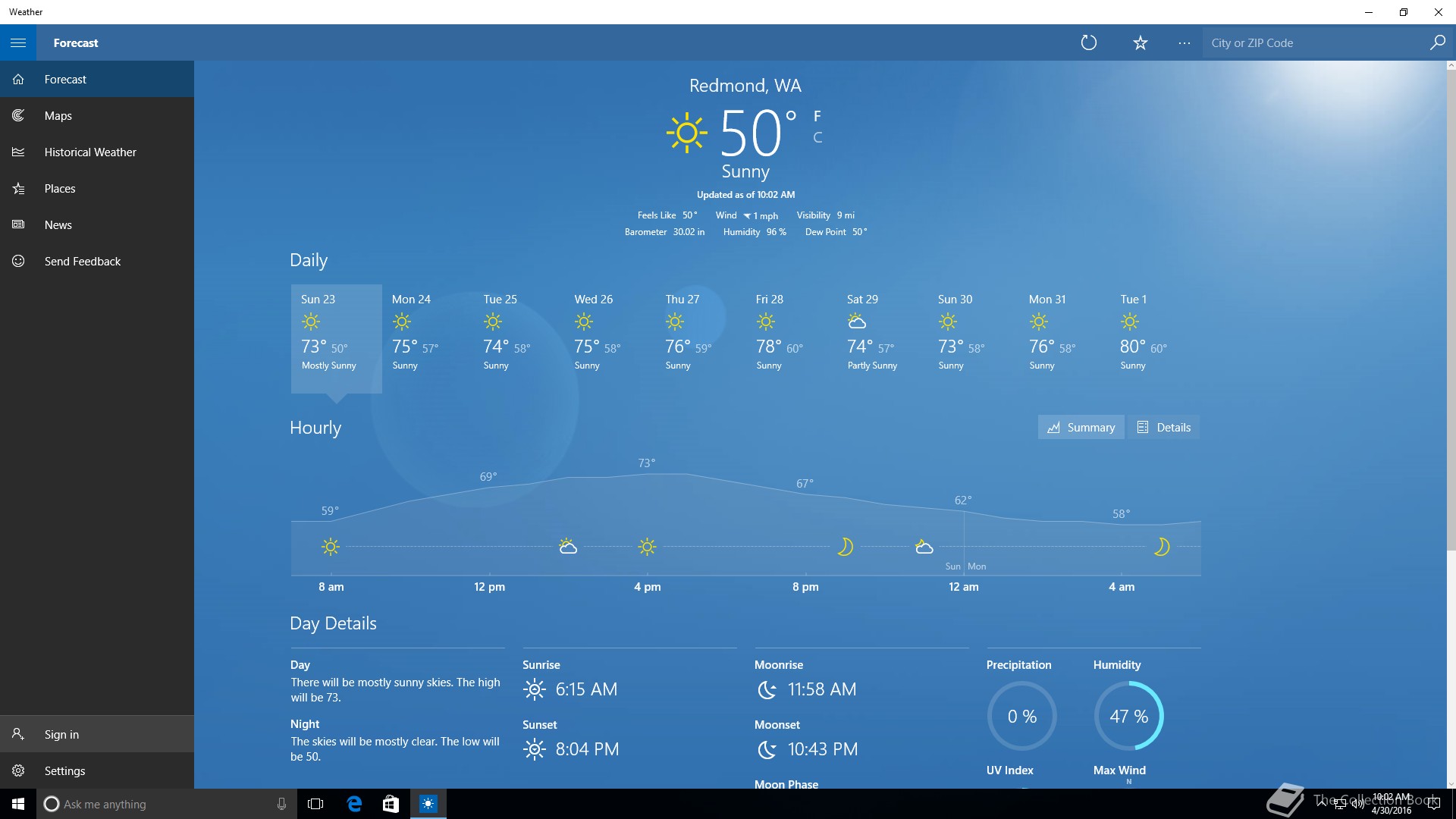Click the 0 % Precipitation gauge
The height and width of the screenshot is (819, 1456).
(1021, 716)
